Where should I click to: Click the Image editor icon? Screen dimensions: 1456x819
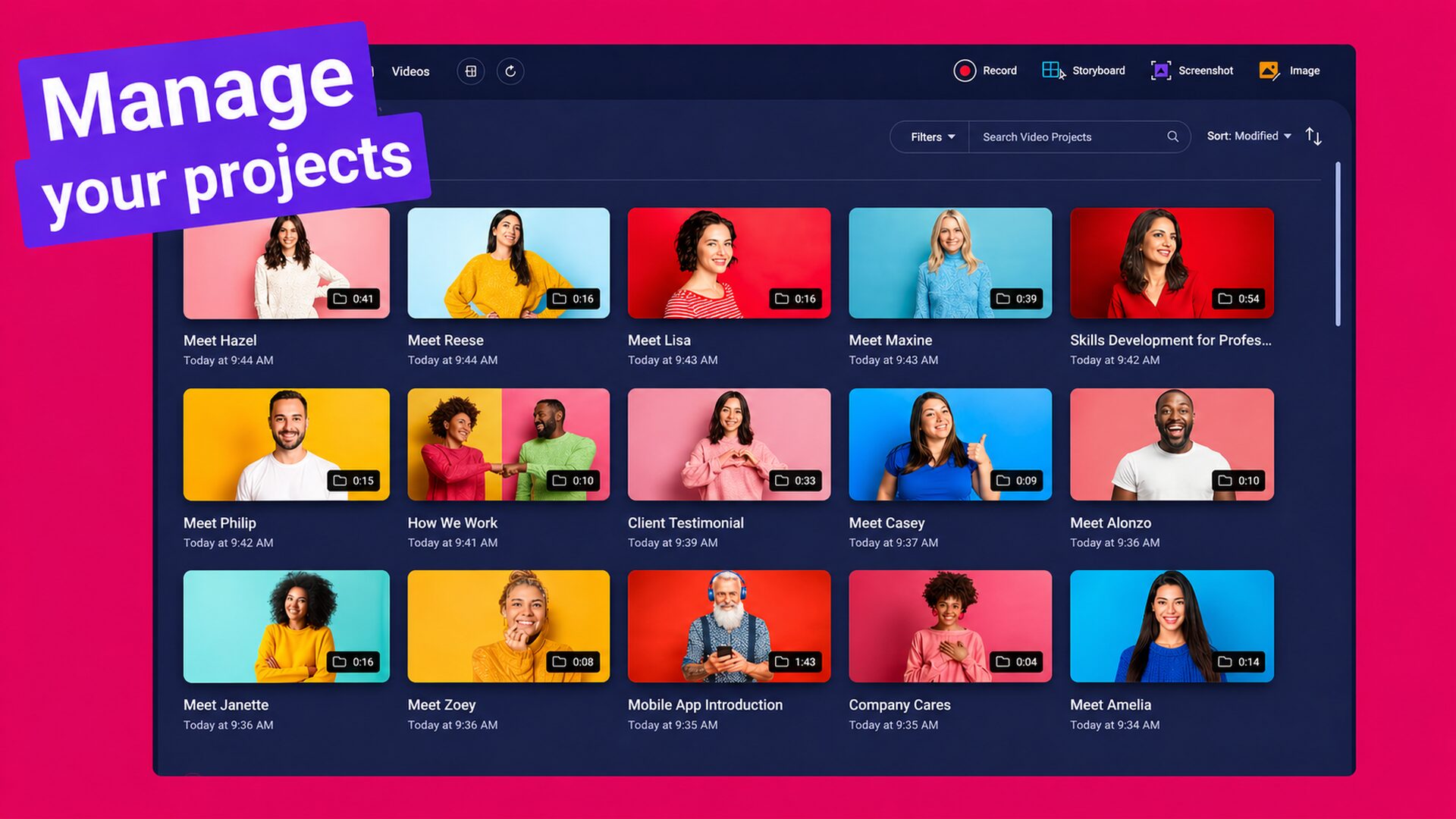[x=1269, y=71]
